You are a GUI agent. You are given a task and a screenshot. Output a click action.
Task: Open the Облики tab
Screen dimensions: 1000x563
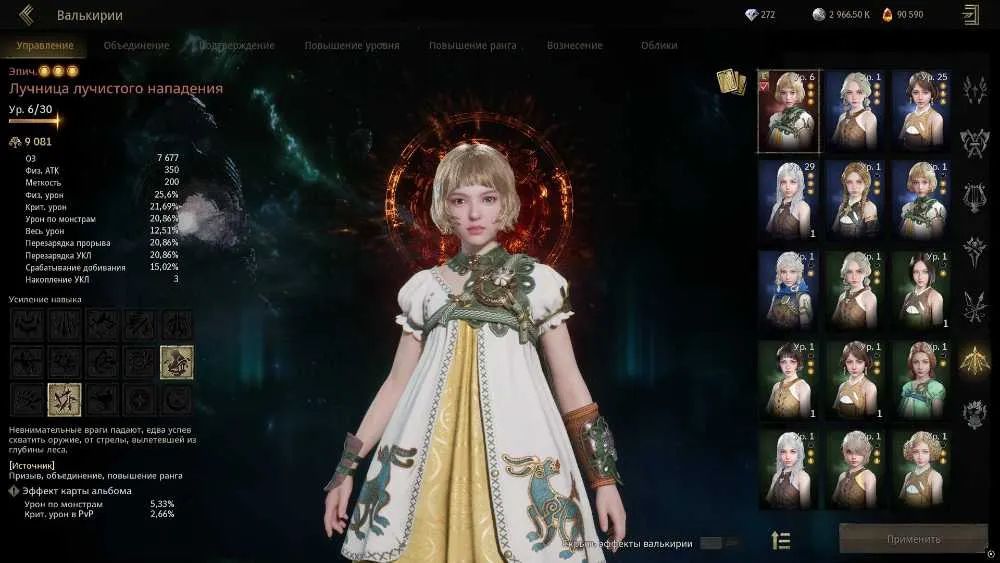pyautogui.click(x=659, y=45)
